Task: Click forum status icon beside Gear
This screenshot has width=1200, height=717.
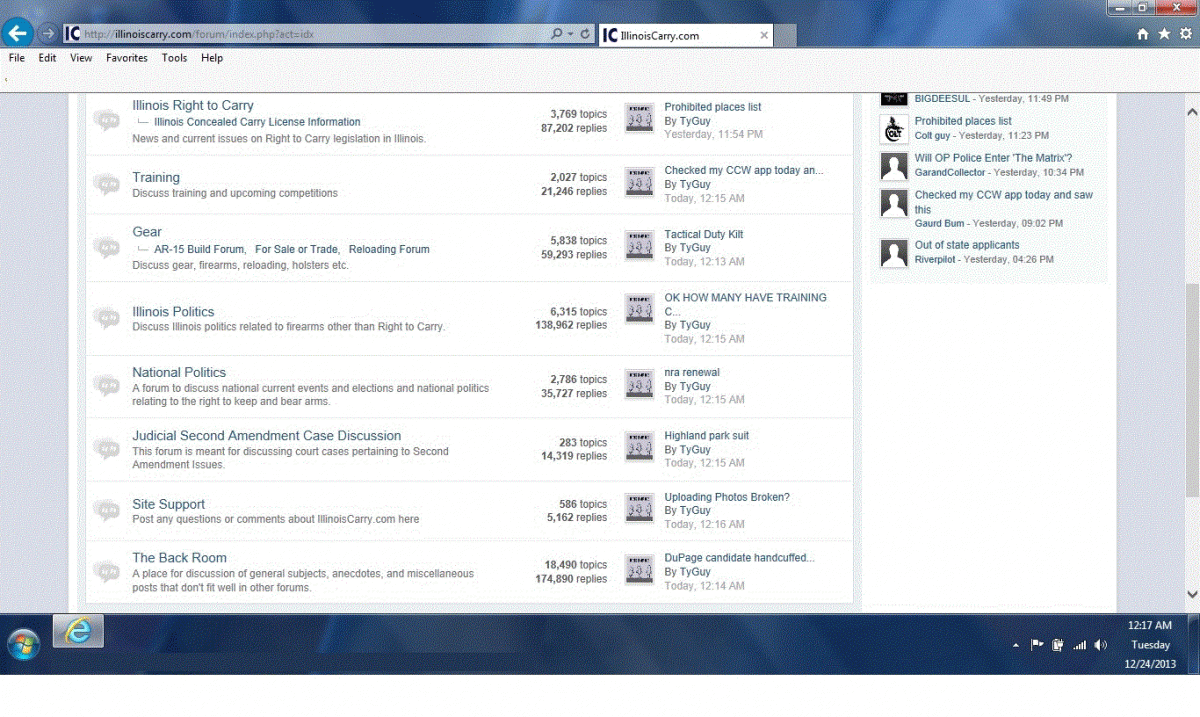Action: 106,246
